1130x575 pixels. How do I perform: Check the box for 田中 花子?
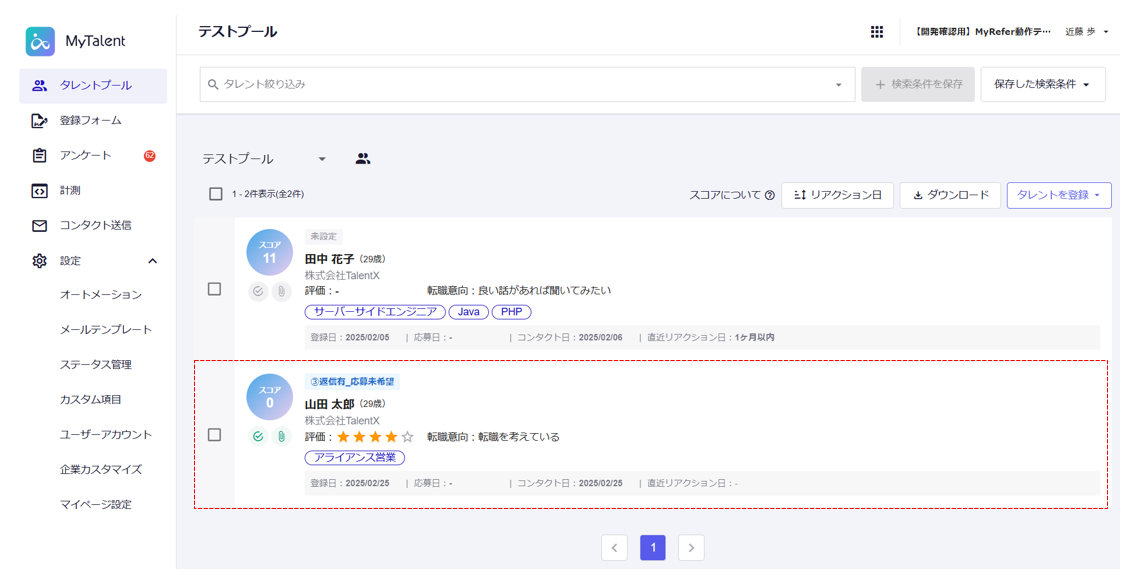[x=214, y=289]
